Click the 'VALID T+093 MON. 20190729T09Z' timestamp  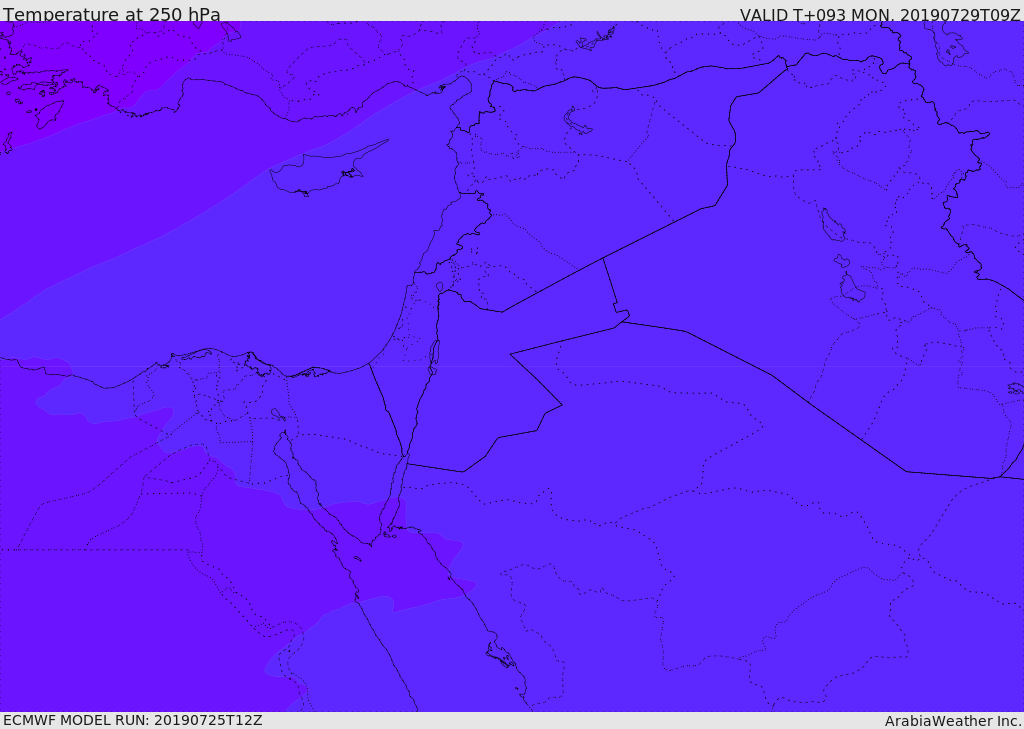tap(880, 15)
